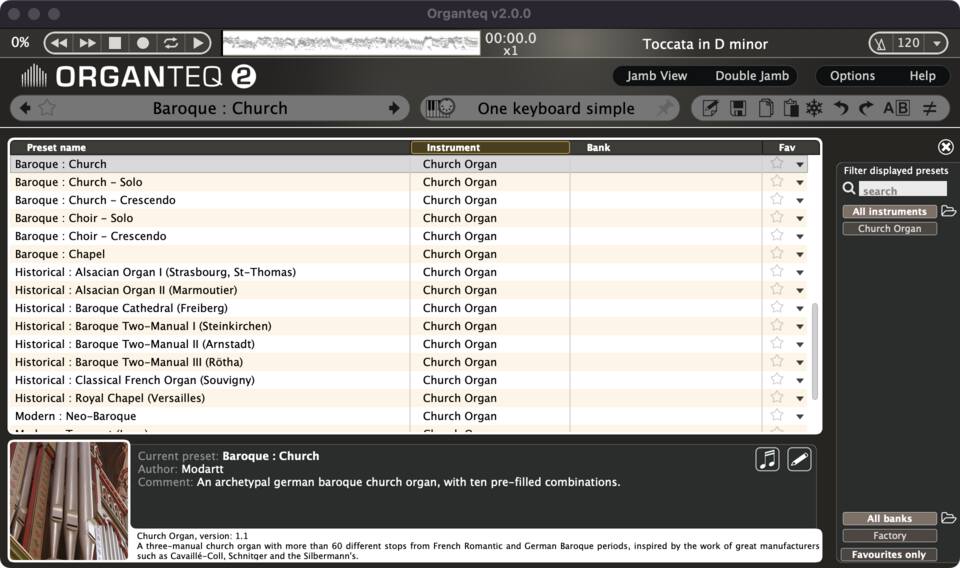Select the Church Organ instrument filter
This screenshot has height=568, width=960.
coord(890,228)
